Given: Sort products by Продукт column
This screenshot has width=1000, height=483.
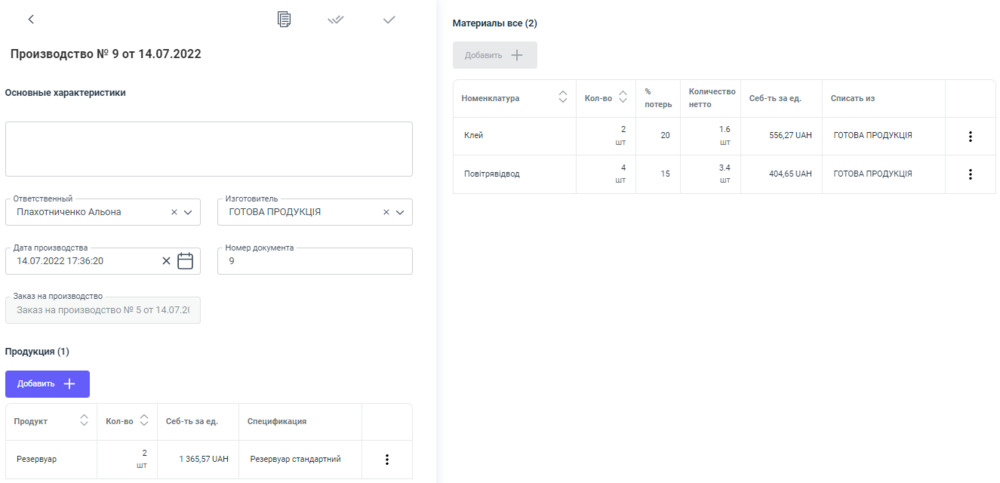Looking at the screenshot, I should pos(84,421).
